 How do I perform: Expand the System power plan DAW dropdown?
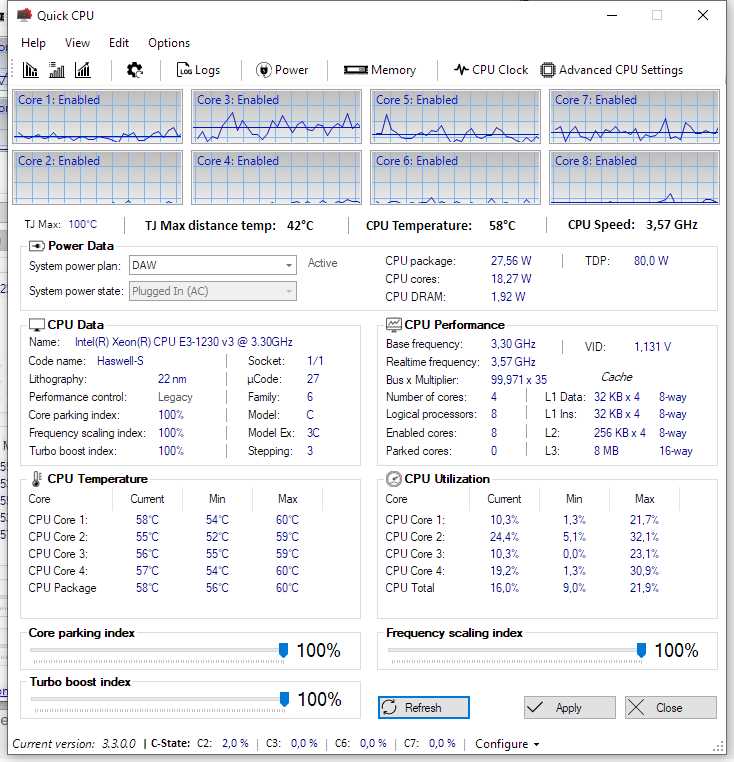click(x=212, y=265)
